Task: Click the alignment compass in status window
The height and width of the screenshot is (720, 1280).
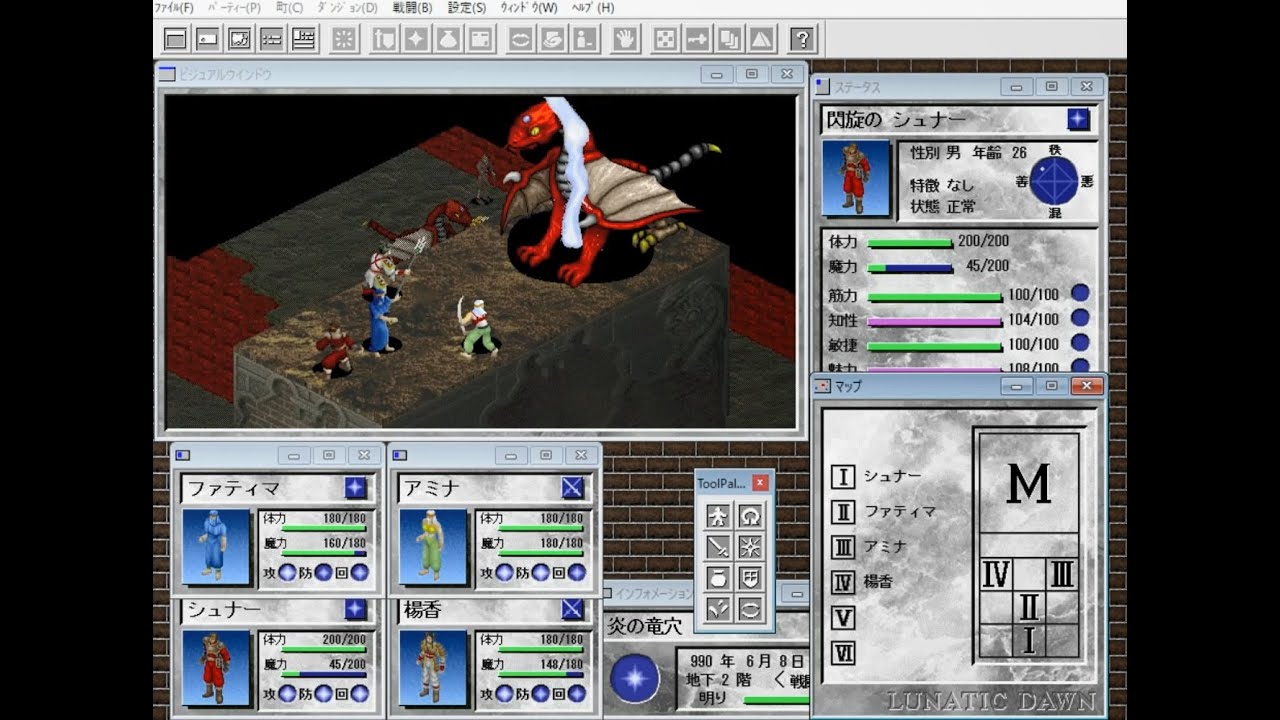Action: point(1054,181)
